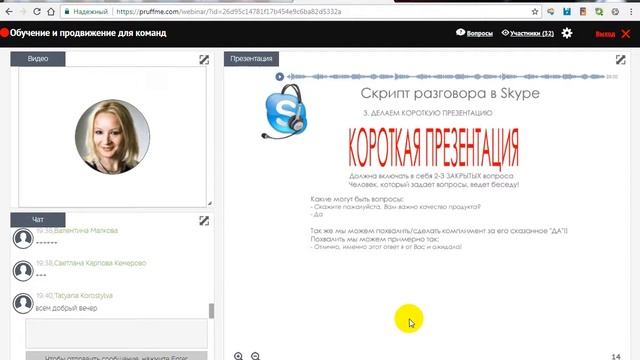Reload the page with refresh icon
This screenshot has width=640, height=360.
tap(37, 12)
